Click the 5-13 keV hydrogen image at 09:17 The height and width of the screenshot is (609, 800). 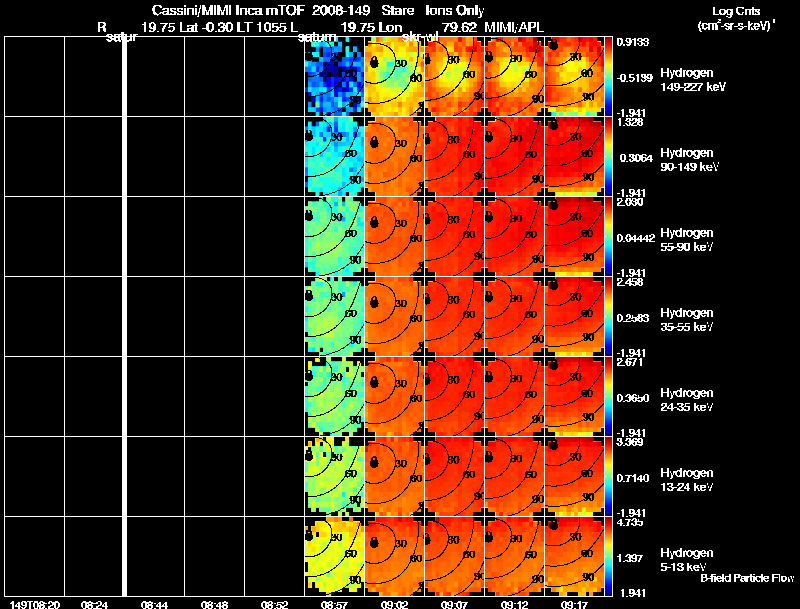[x=574, y=556]
